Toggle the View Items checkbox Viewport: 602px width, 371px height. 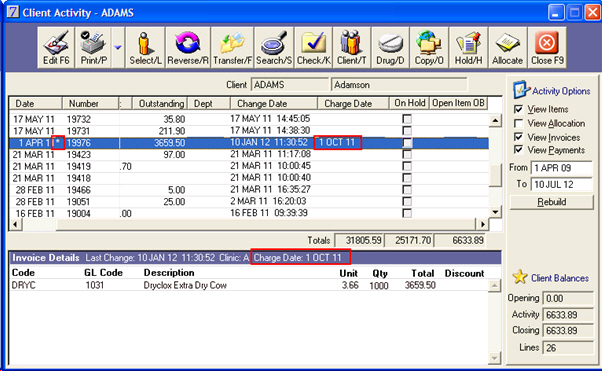[518, 109]
